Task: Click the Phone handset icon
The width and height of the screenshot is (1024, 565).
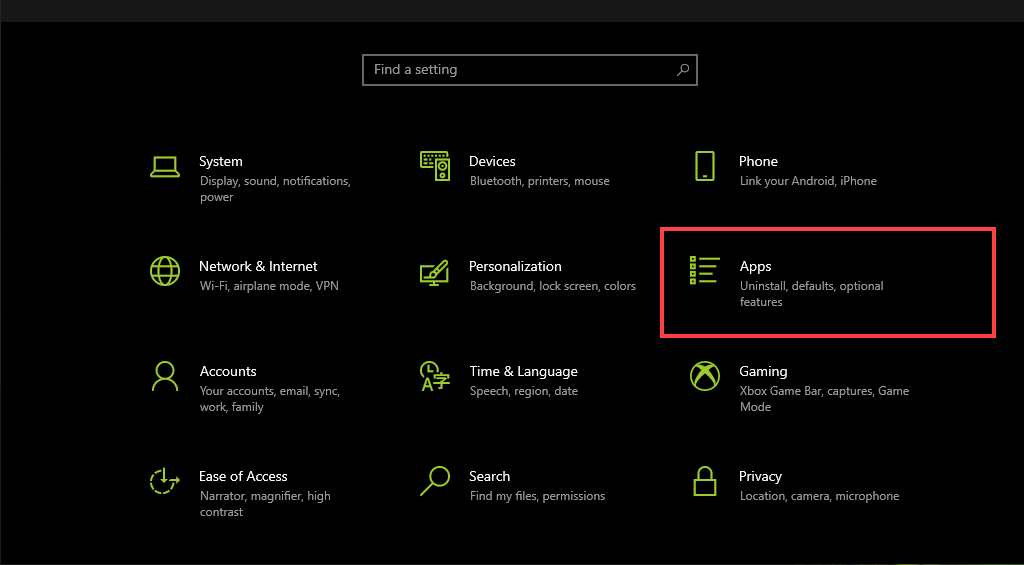Action: tap(705, 166)
